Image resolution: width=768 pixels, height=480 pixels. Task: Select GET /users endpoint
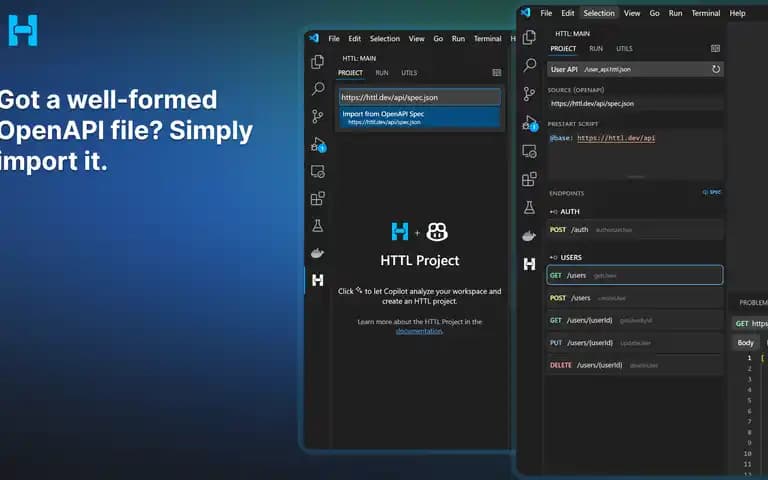[x=635, y=275]
